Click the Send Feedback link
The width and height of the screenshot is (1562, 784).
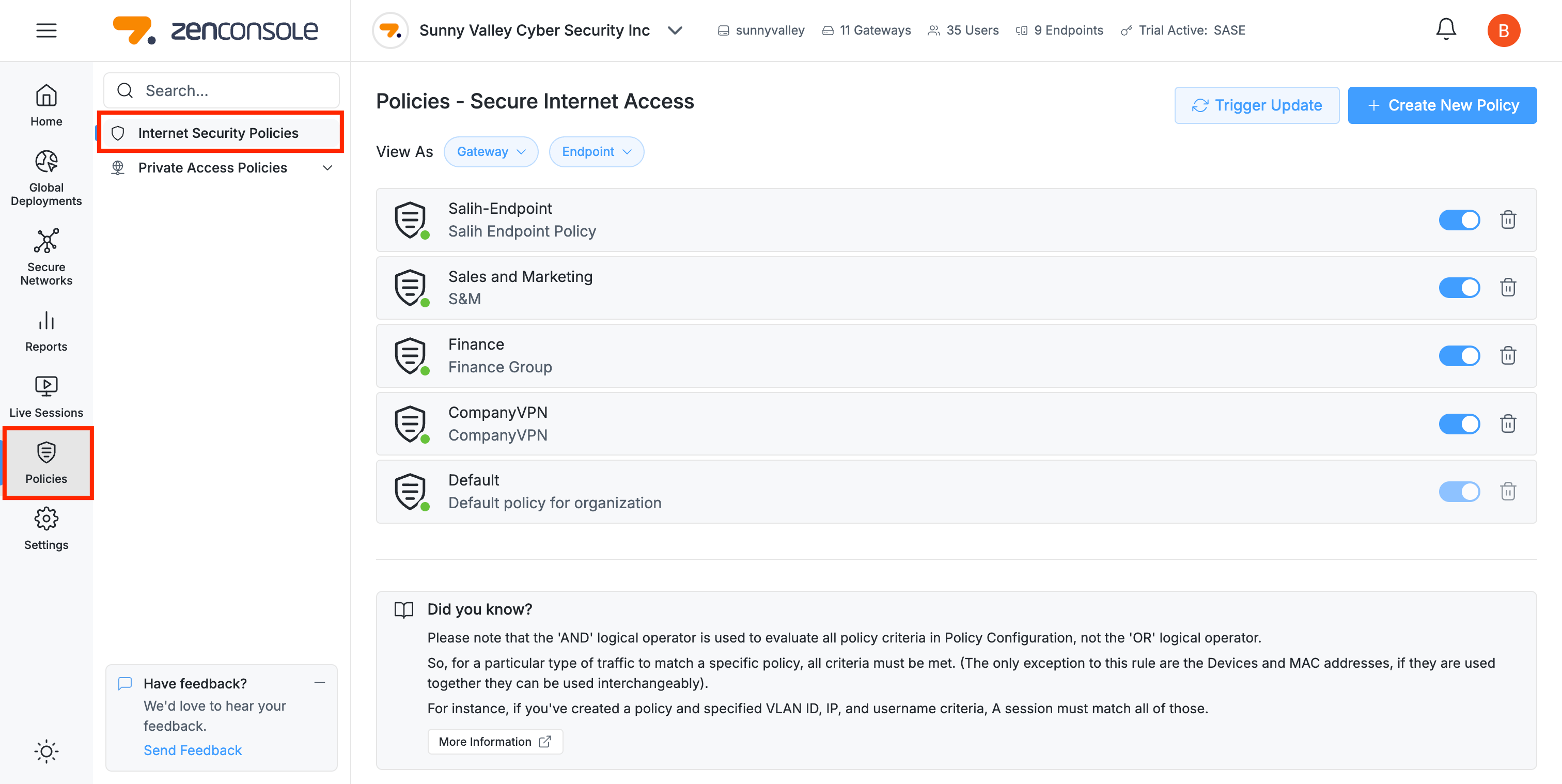pyautogui.click(x=192, y=750)
